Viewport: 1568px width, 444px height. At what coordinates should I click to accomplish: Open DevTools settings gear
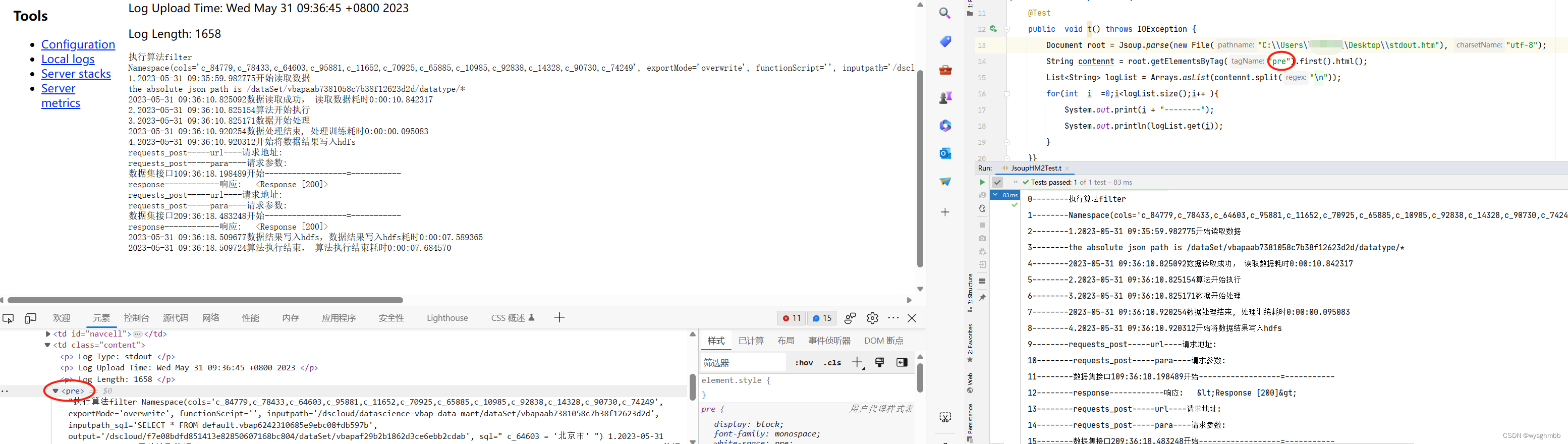coord(872,318)
